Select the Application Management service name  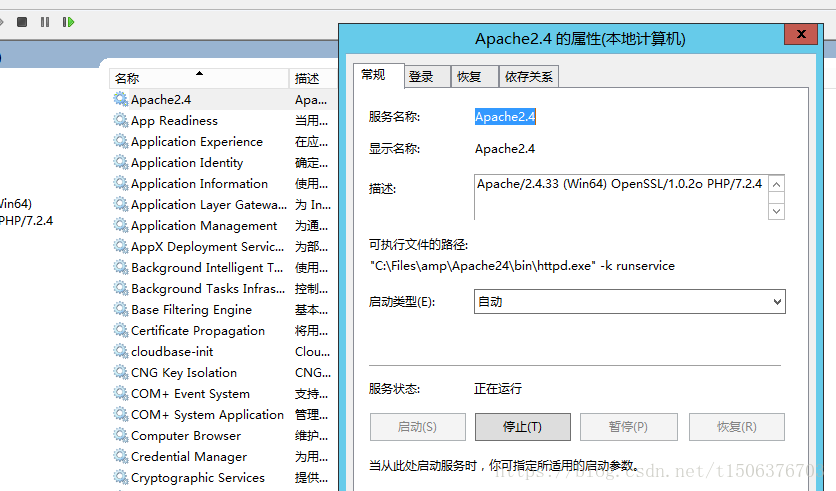(204, 226)
